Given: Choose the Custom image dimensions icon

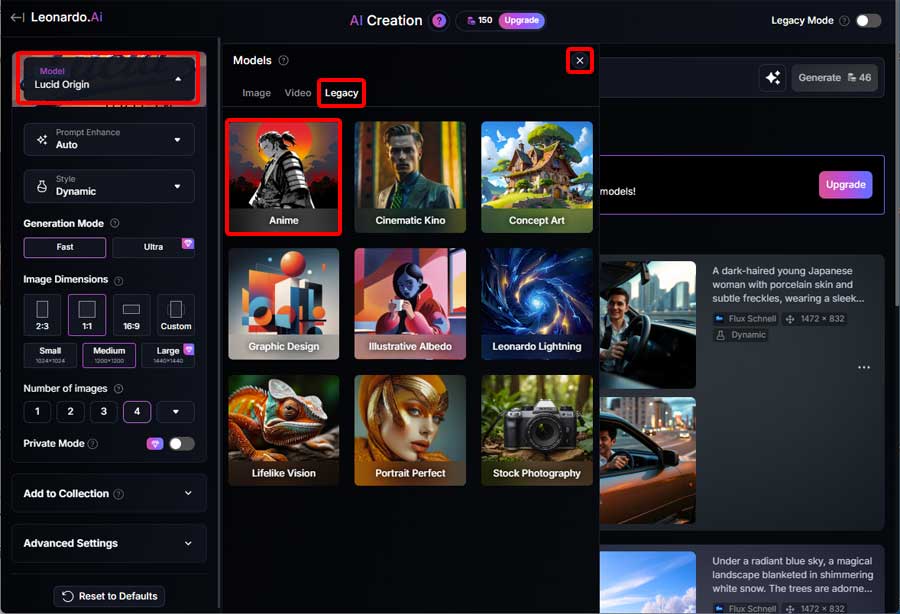Looking at the screenshot, I should tap(176, 314).
